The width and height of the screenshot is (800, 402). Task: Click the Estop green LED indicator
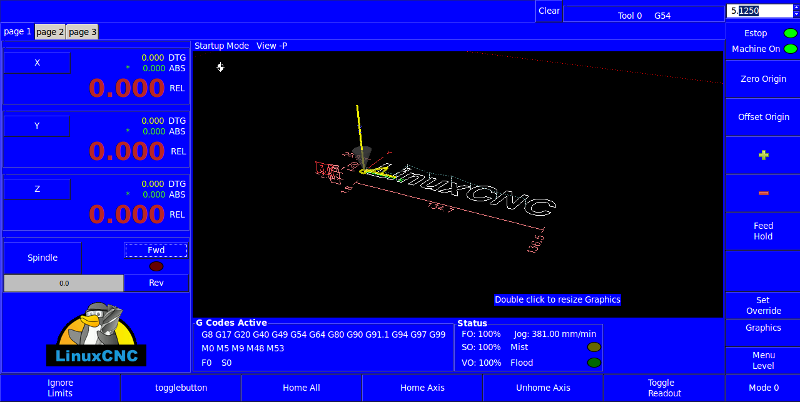[790, 34]
